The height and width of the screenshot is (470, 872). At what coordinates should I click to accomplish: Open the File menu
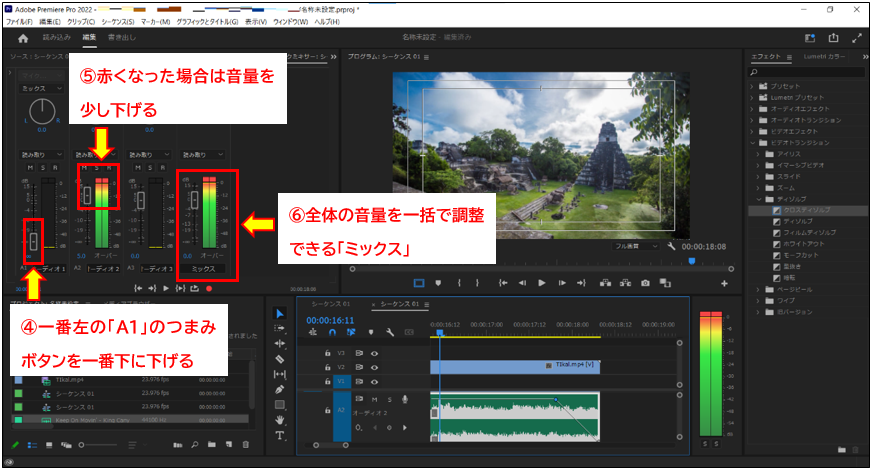point(19,22)
